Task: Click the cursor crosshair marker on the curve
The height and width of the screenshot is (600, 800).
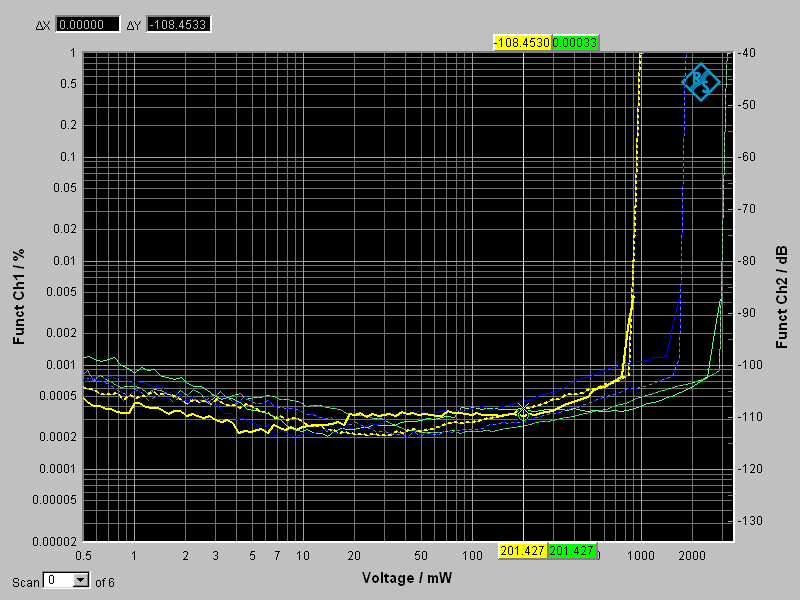Action: [523, 413]
